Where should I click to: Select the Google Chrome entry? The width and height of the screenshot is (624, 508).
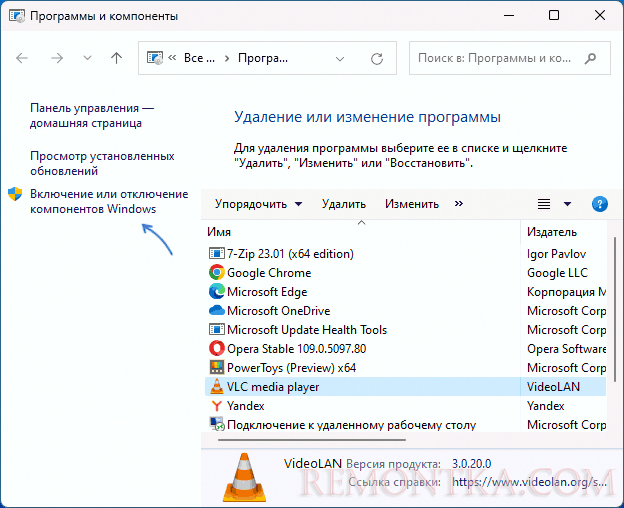tap(269, 273)
